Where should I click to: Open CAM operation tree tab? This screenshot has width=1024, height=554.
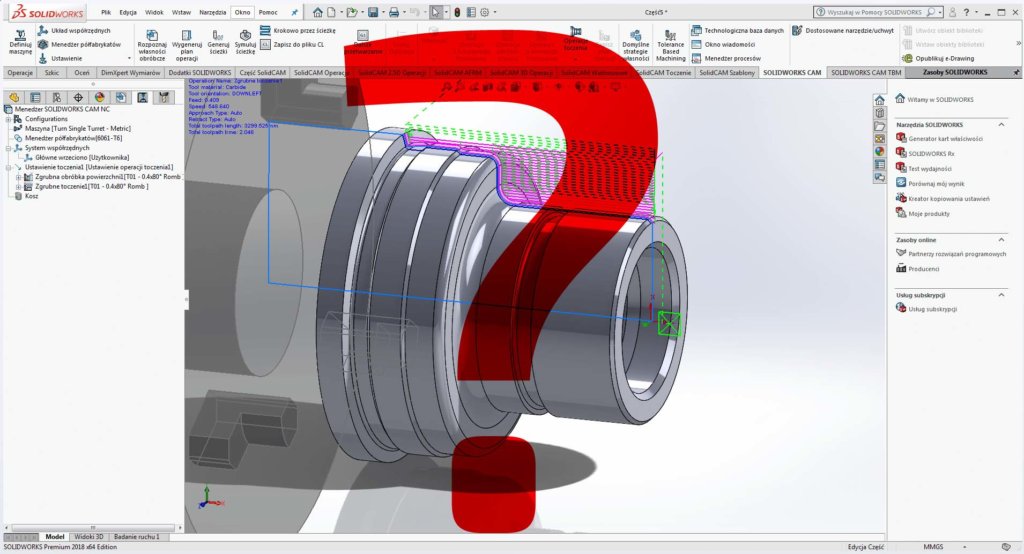coord(142,98)
